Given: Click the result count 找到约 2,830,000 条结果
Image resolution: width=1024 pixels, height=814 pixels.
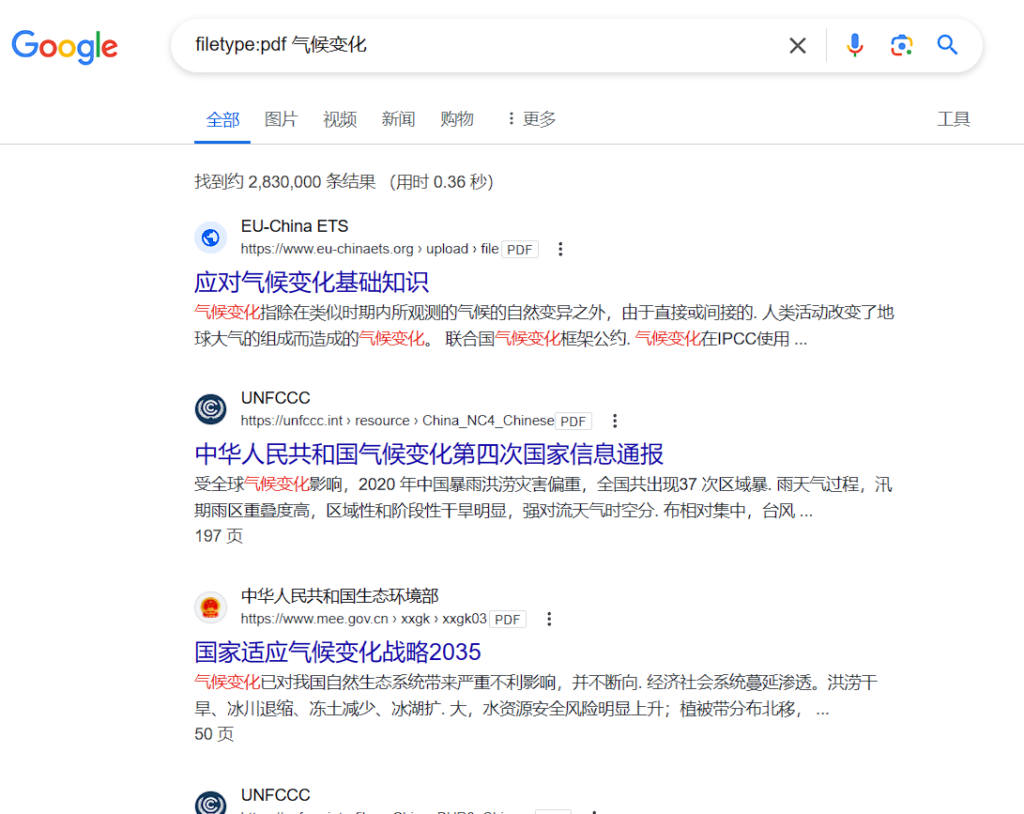Looking at the screenshot, I should (285, 182).
